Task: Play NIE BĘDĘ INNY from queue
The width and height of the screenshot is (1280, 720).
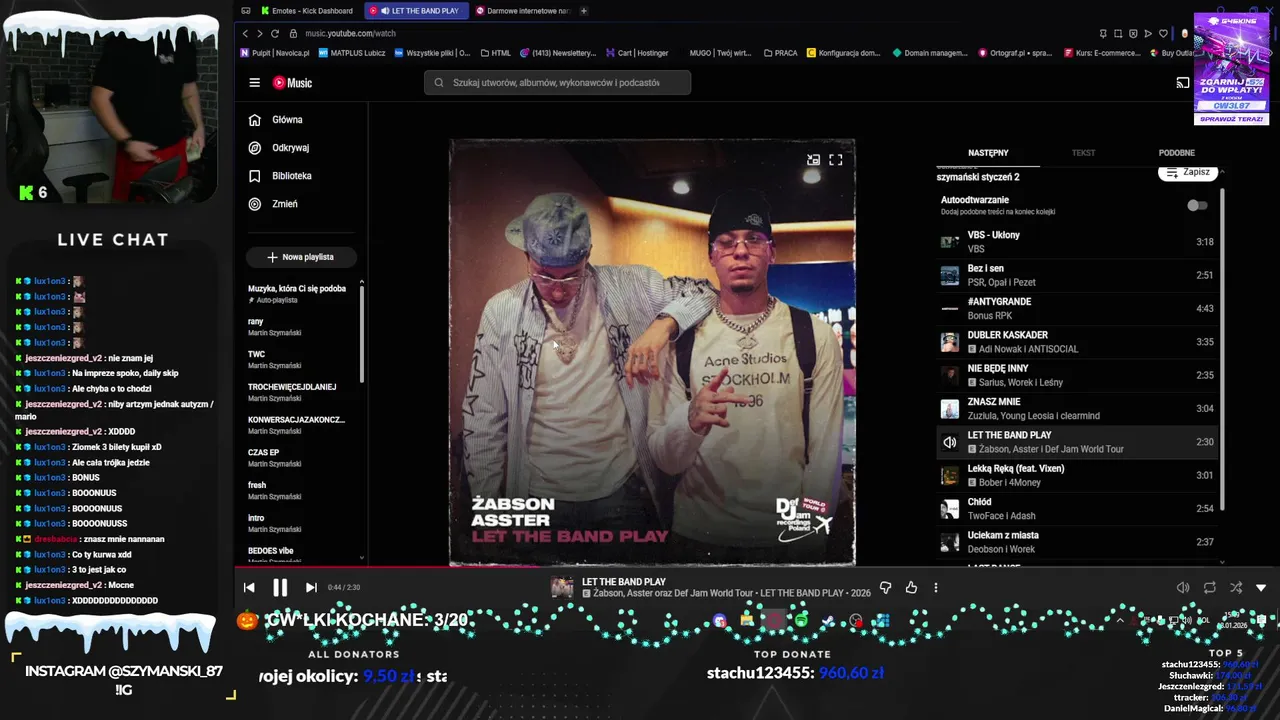Action: click(x=1077, y=375)
